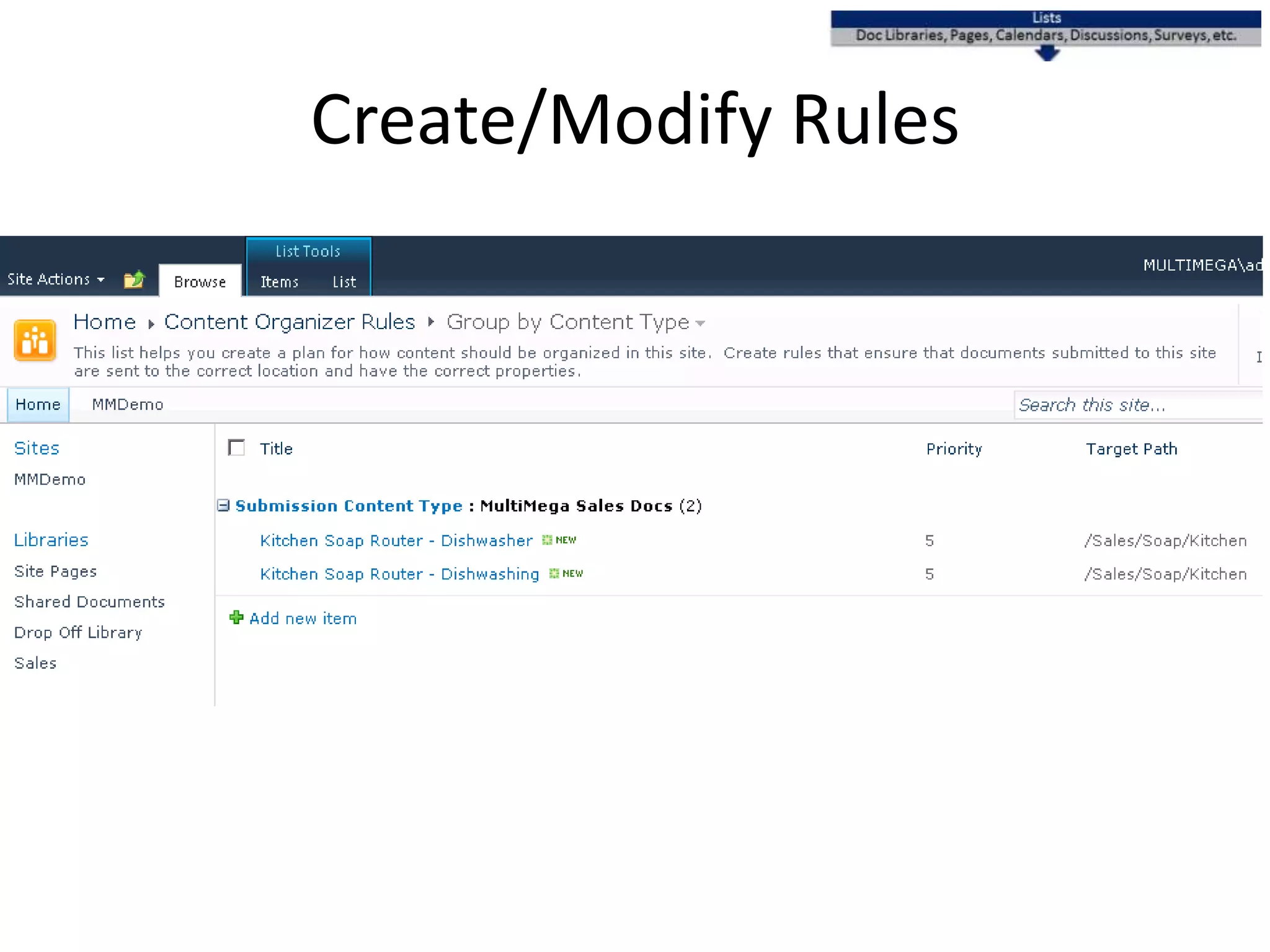This screenshot has width=1270, height=952.
Task: Open the Items ribbon tab
Action: (280, 282)
